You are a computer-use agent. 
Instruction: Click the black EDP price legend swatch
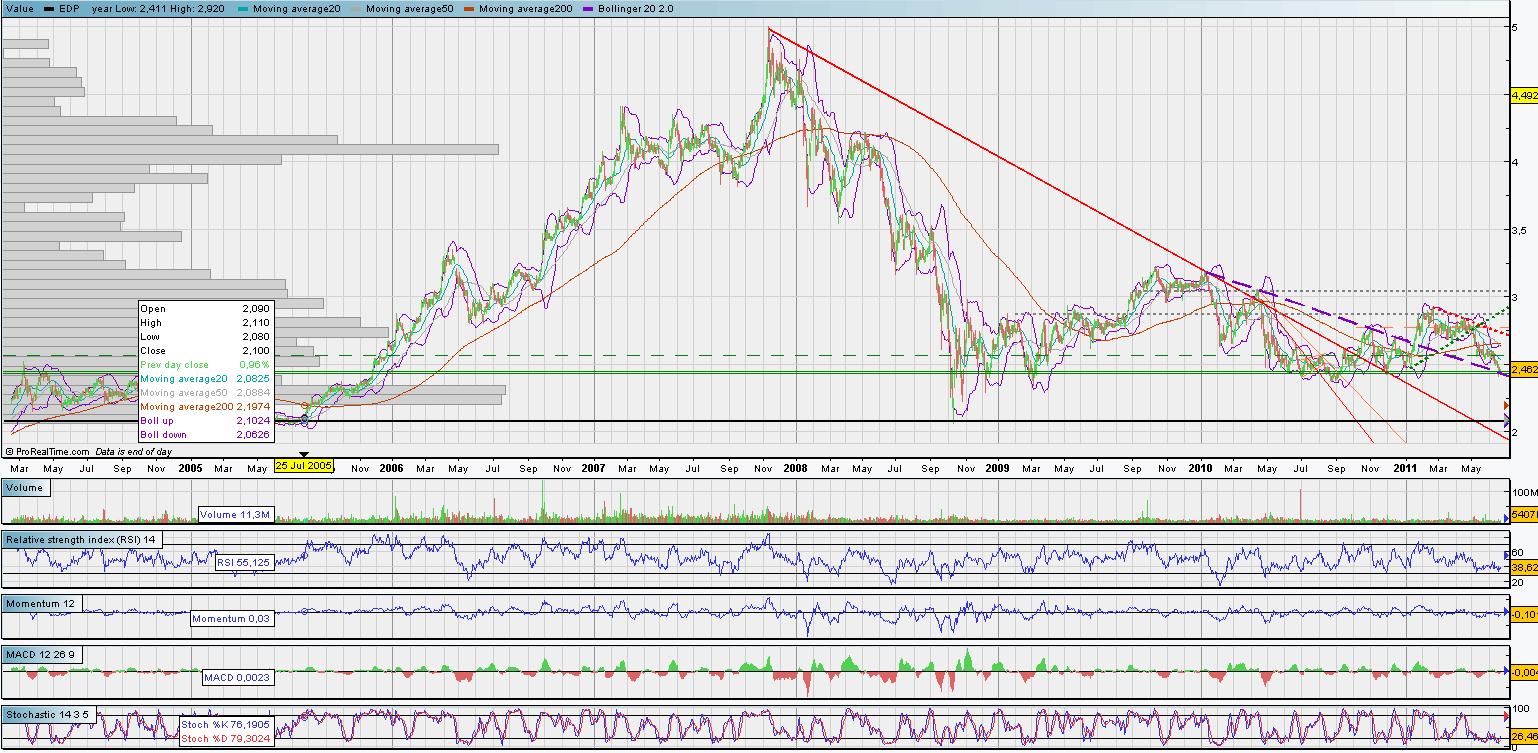[x=49, y=9]
